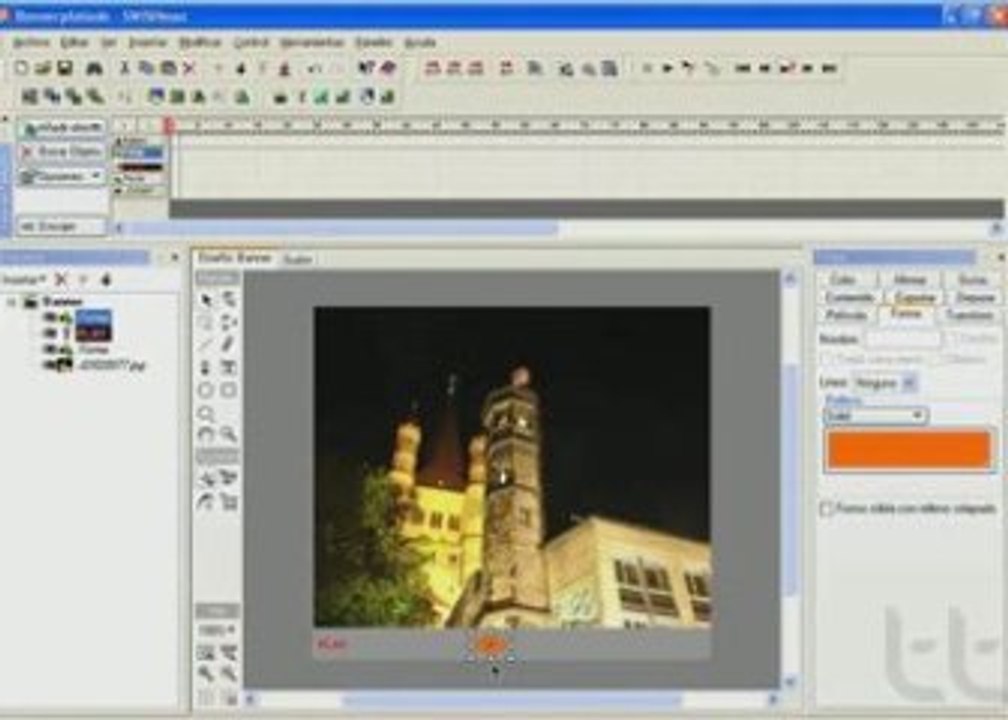Select the Ellipse shape tool
The image size is (1008, 720).
pos(206,390)
